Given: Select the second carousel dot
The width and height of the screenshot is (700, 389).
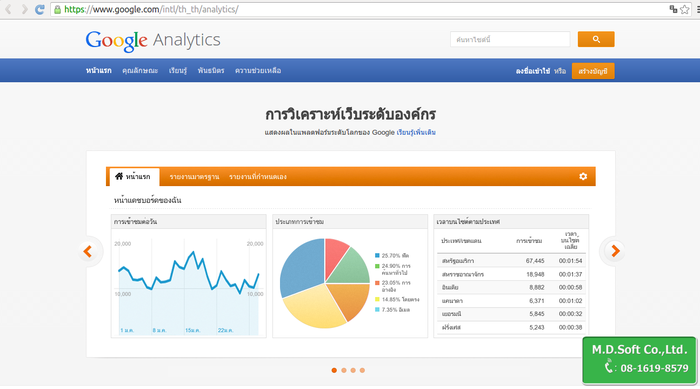Looking at the screenshot, I should pos(344,370).
